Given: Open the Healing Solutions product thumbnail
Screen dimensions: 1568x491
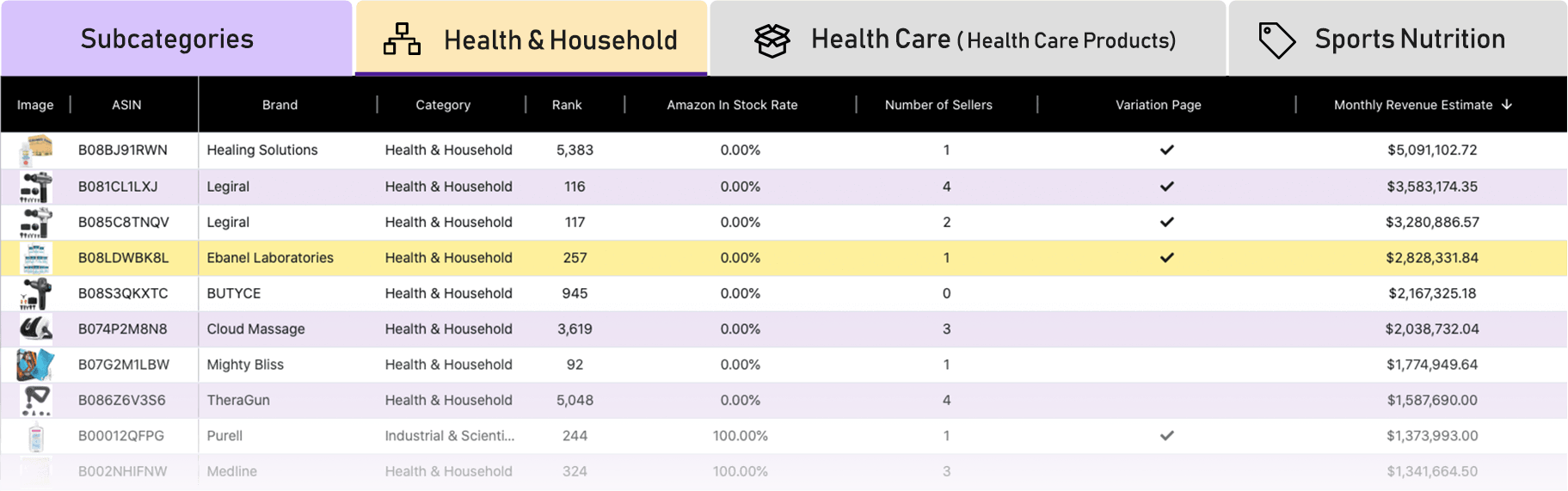Looking at the screenshot, I should click(x=35, y=150).
